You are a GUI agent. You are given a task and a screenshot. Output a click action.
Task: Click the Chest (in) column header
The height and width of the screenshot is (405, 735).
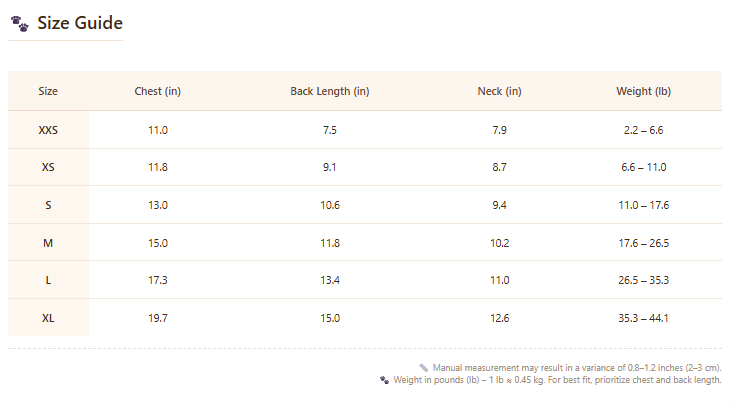158,91
